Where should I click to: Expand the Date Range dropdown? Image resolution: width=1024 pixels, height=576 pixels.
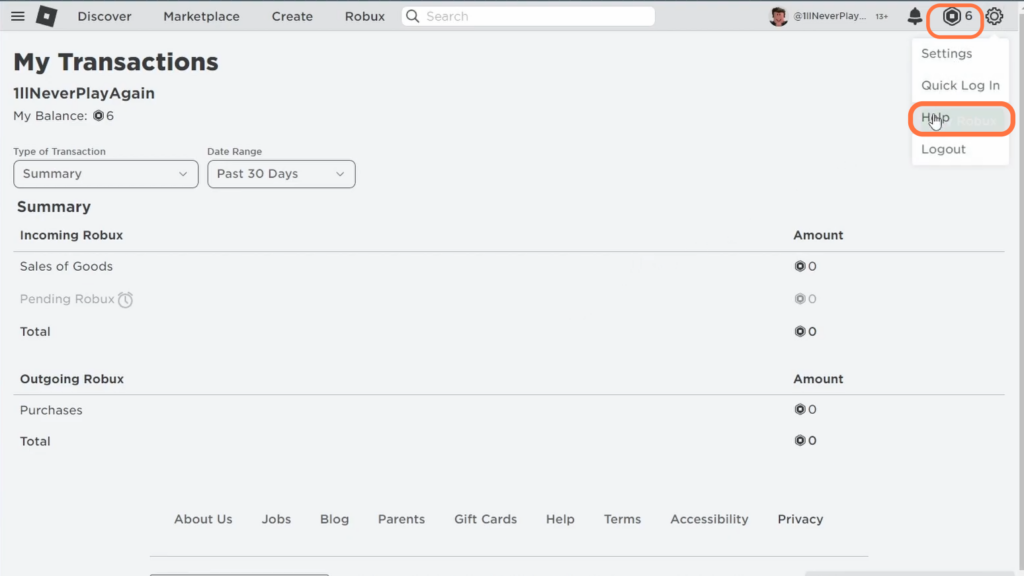[281, 174]
